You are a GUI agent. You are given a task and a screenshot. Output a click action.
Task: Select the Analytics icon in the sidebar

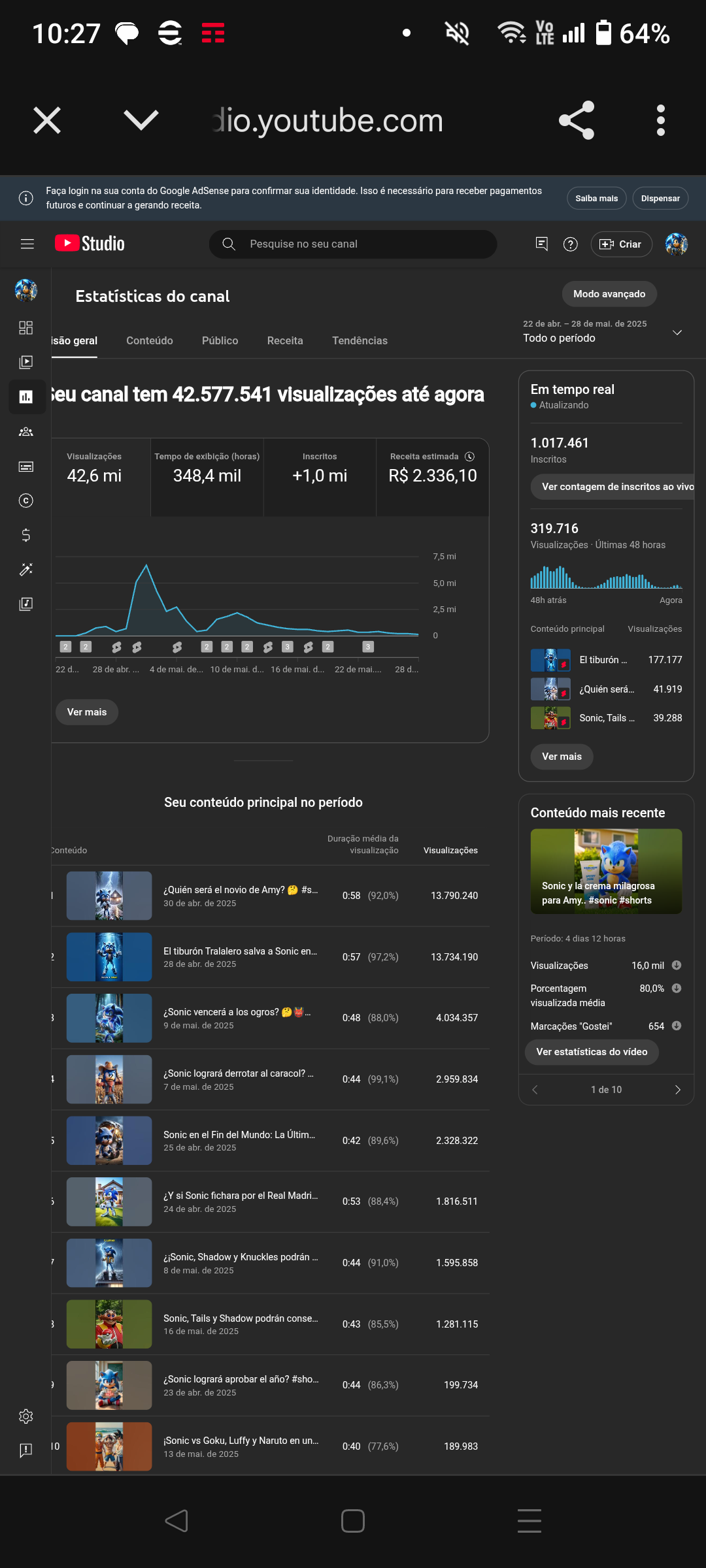point(26,397)
